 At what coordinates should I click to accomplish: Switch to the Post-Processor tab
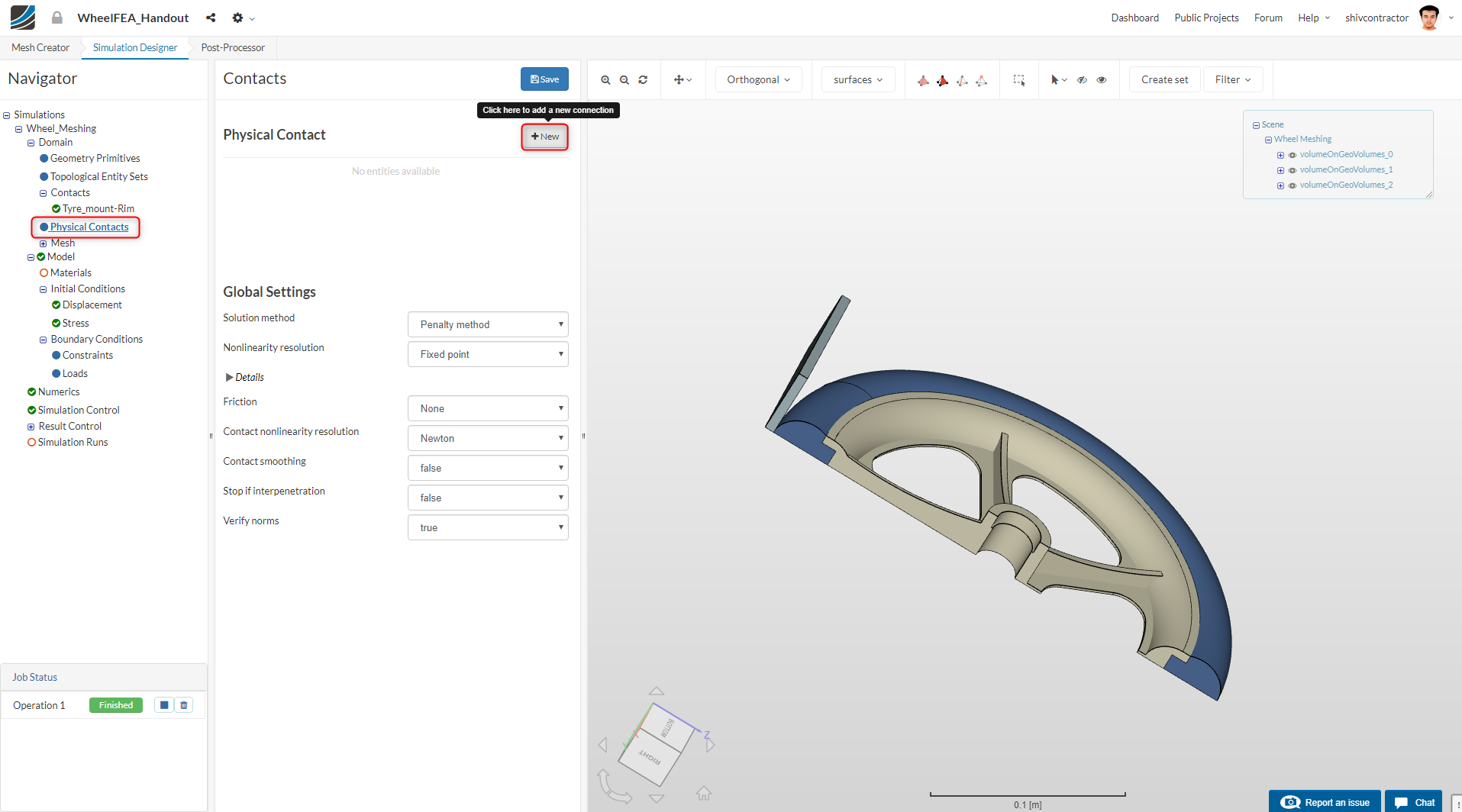[x=233, y=47]
